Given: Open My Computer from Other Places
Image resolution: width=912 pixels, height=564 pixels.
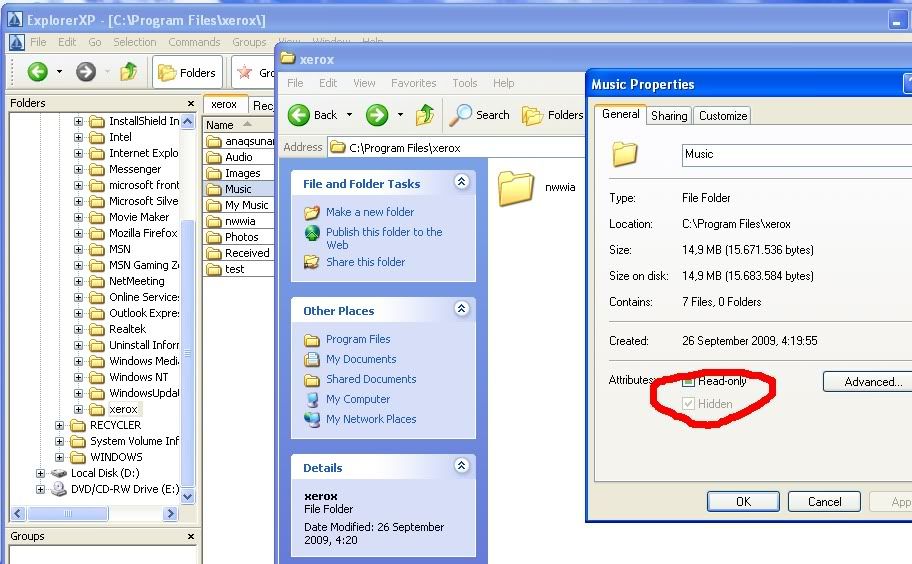Looking at the screenshot, I should pos(358,399).
